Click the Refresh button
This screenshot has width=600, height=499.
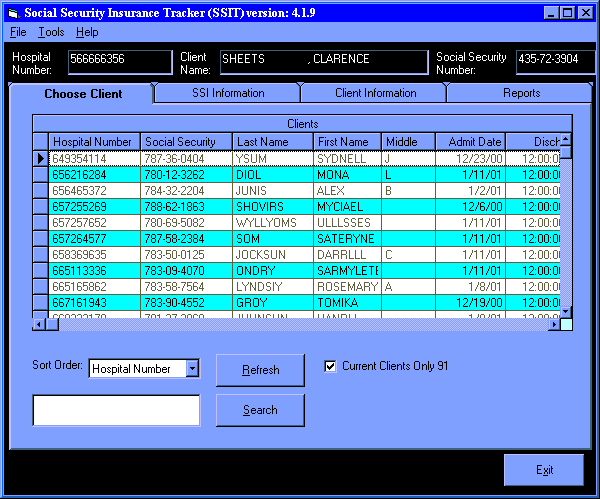[260, 370]
